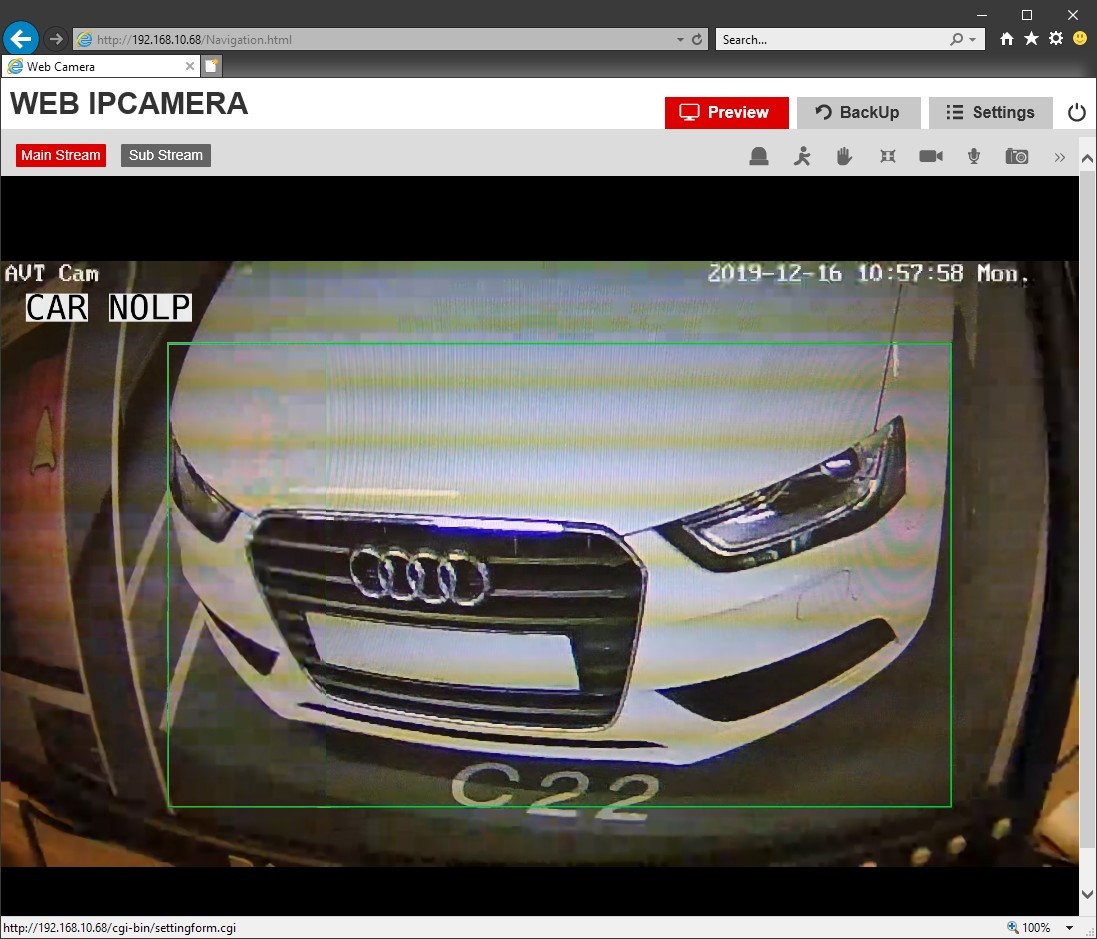Click the scrollbar up arrow
This screenshot has height=939, width=1097.
click(x=1087, y=159)
